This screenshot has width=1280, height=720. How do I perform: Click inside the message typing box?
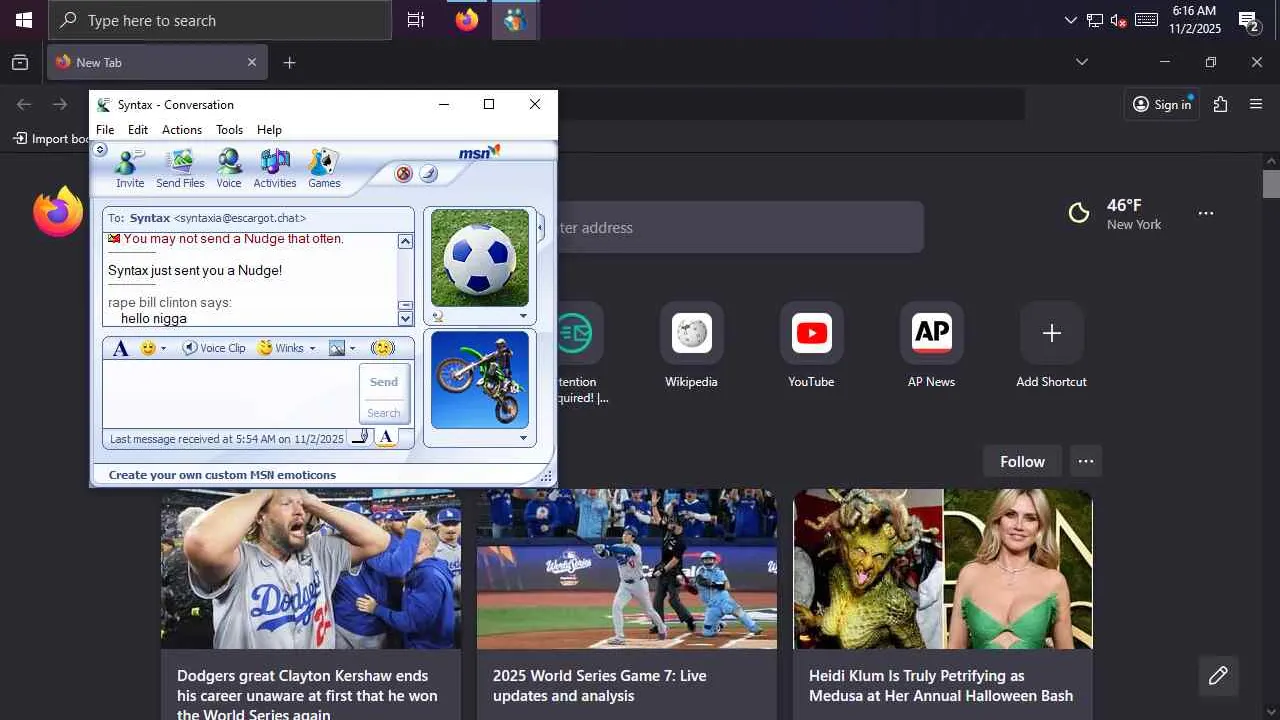coord(230,394)
